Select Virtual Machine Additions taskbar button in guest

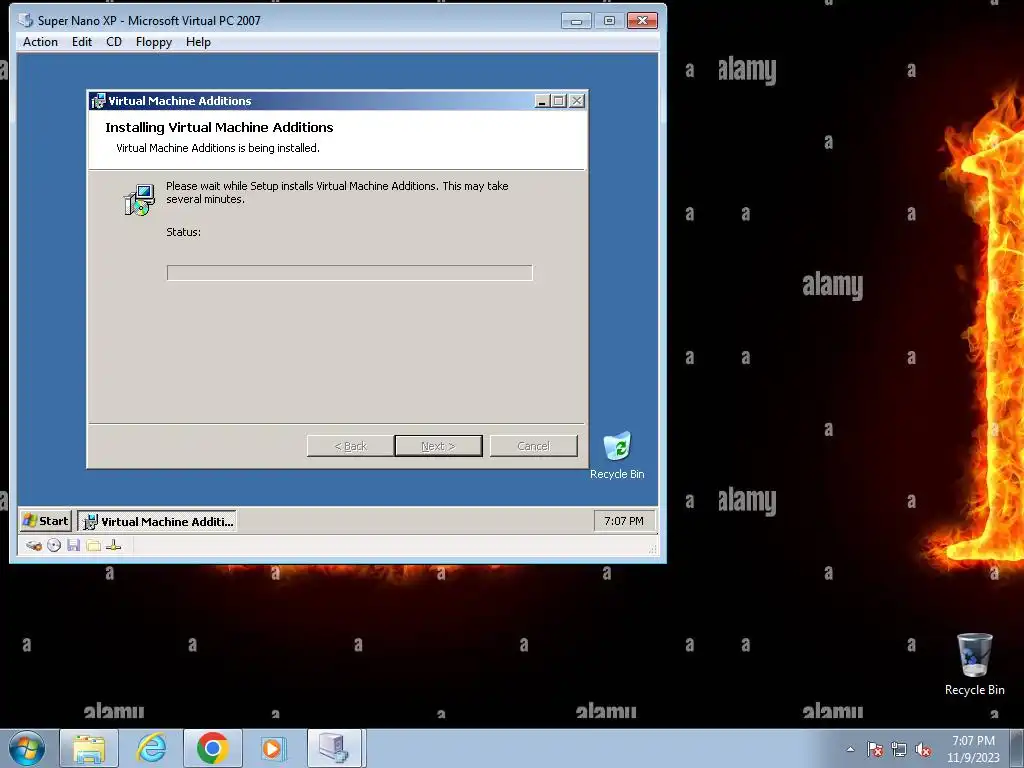point(157,521)
